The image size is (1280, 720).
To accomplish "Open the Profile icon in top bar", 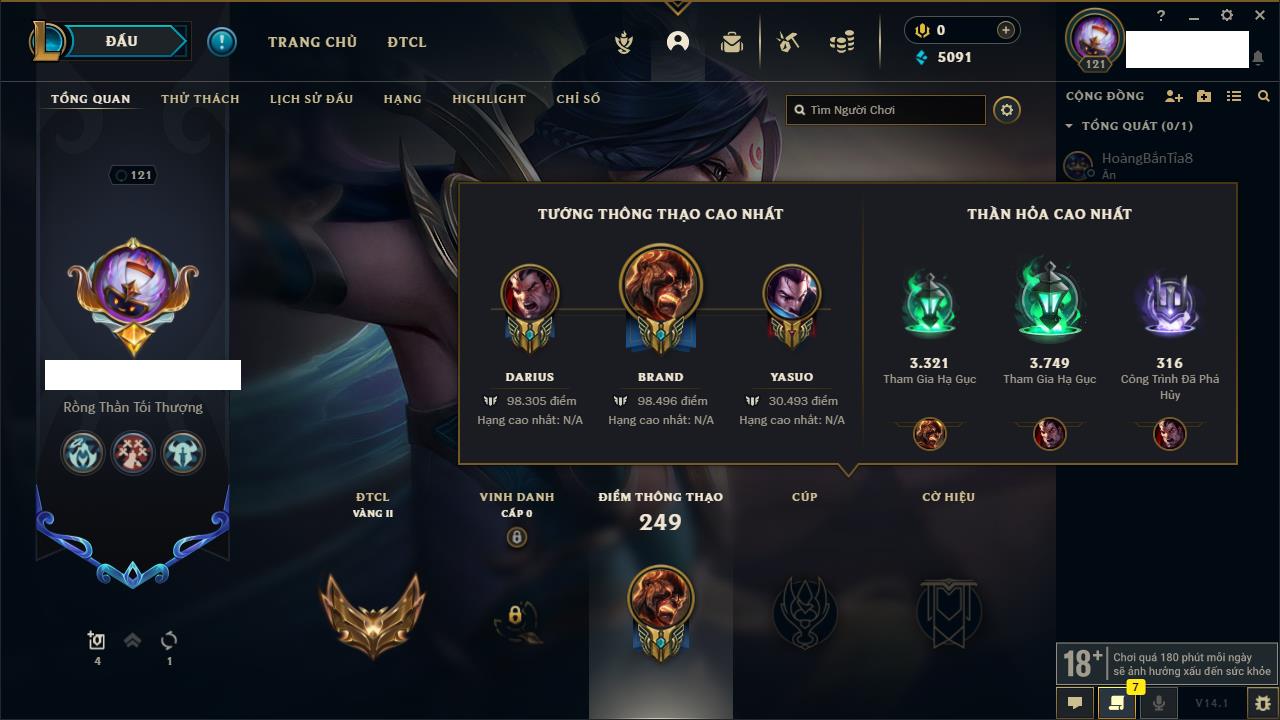I will pyautogui.click(x=678, y=42).
